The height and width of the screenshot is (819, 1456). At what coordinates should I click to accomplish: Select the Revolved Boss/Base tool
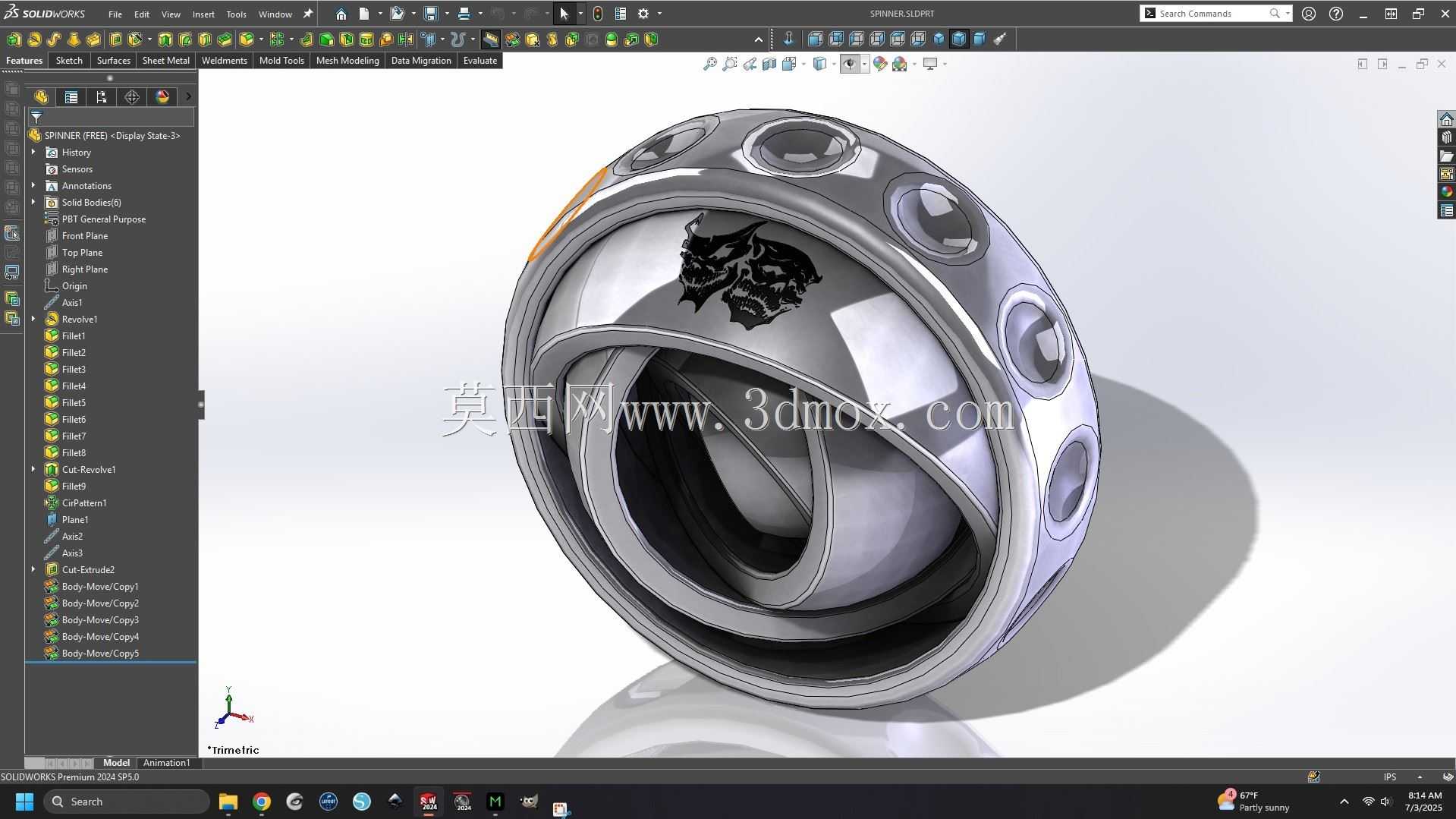point(34,39)
